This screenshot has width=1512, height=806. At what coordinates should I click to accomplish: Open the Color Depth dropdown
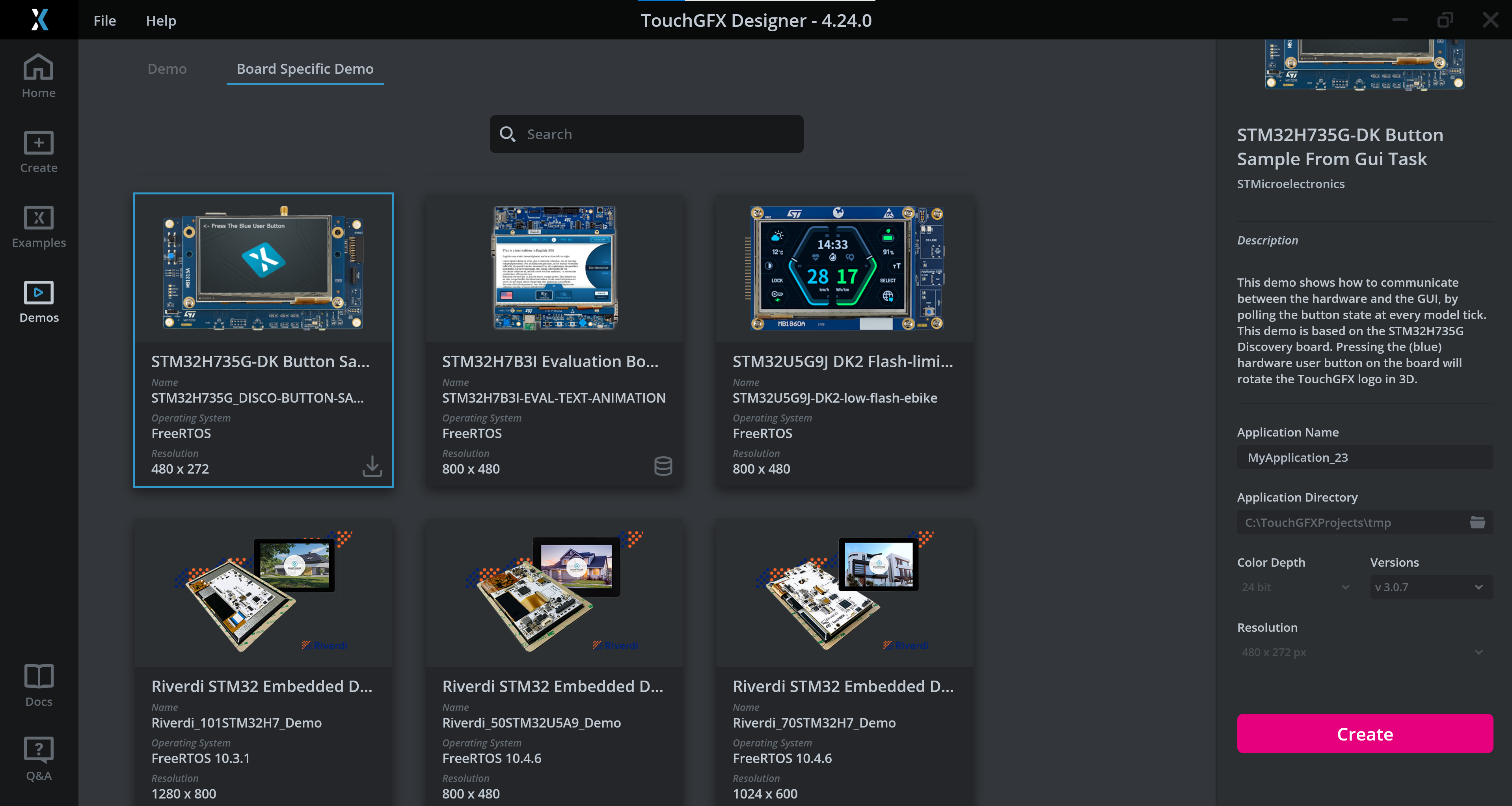coord(1294,586)
